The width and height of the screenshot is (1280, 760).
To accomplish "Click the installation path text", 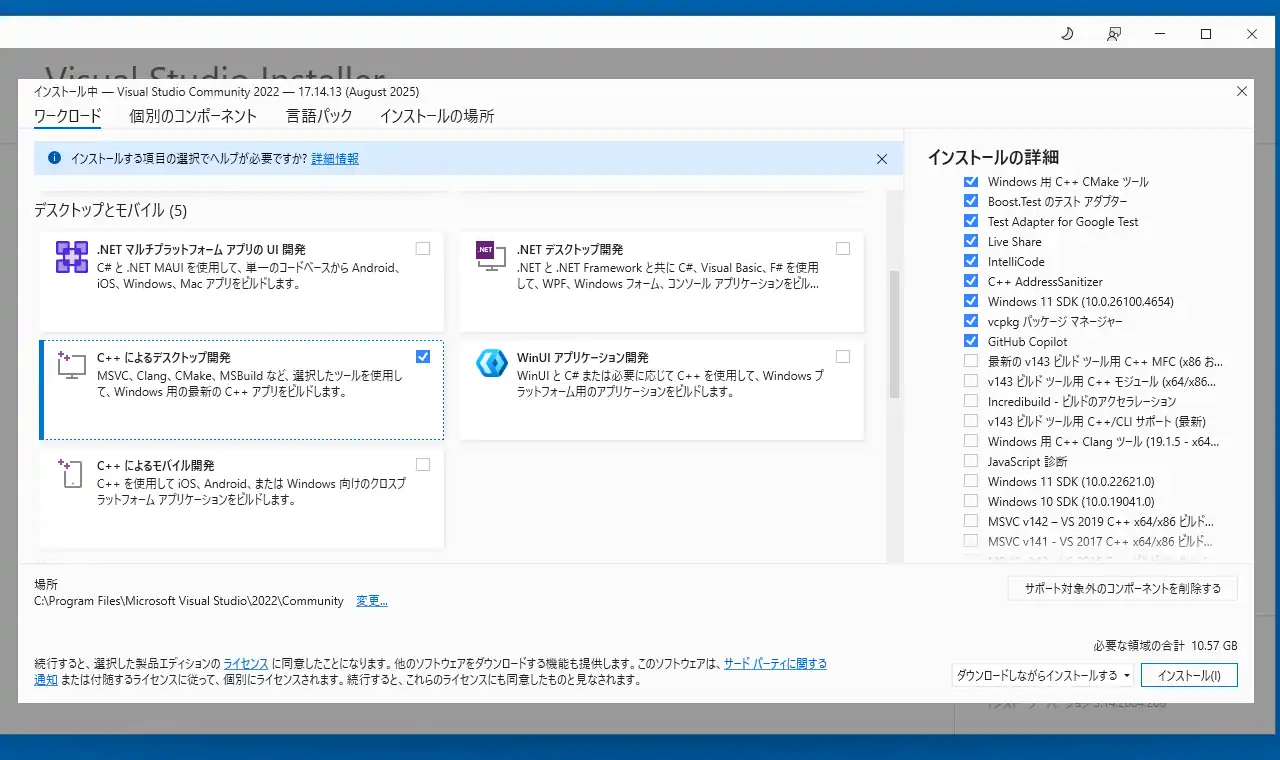I will coord(189,601).
